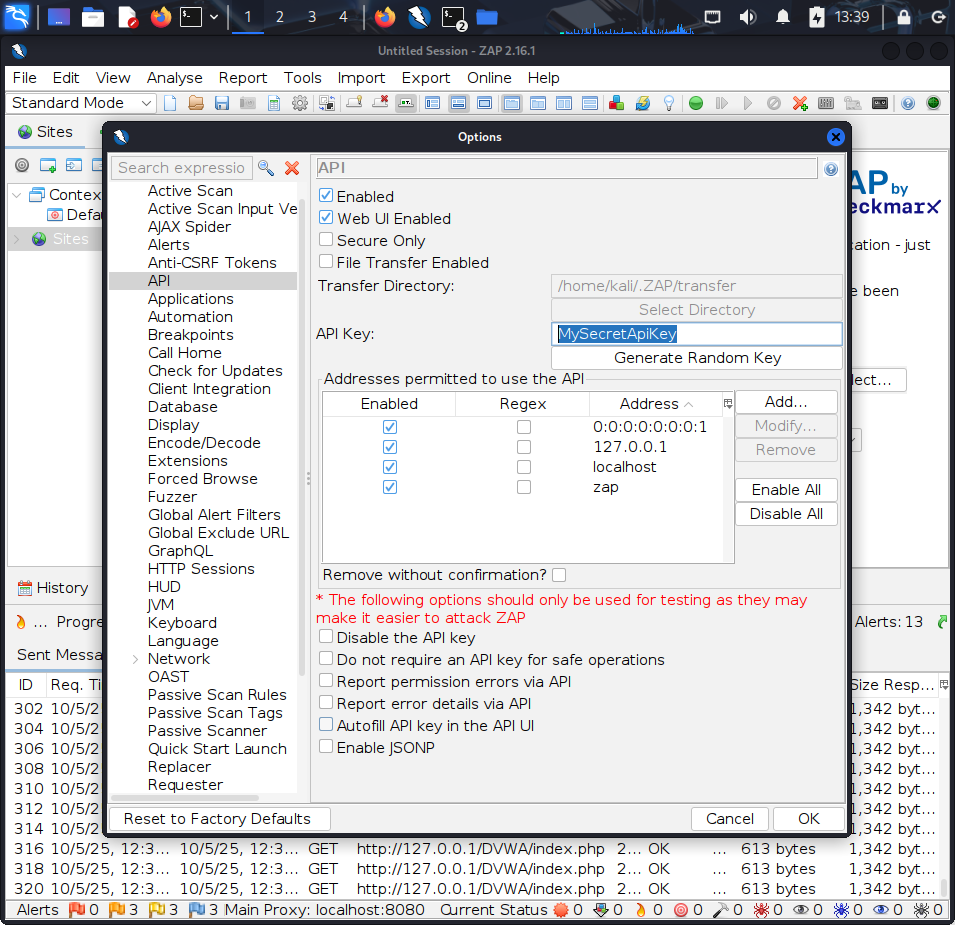Viewport: 955px width, 925px height.
Task: Expand the Sites tree node
Action: tap(17, 239)
